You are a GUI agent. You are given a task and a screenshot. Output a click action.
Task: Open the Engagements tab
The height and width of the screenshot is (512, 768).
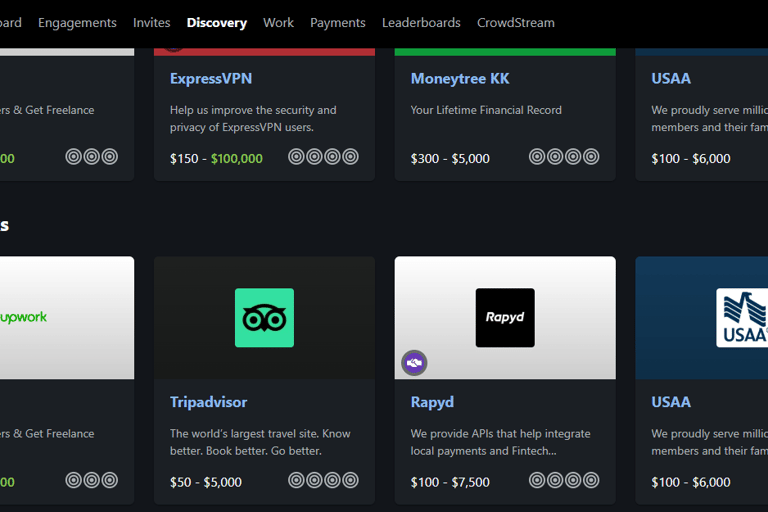[77, 23]
